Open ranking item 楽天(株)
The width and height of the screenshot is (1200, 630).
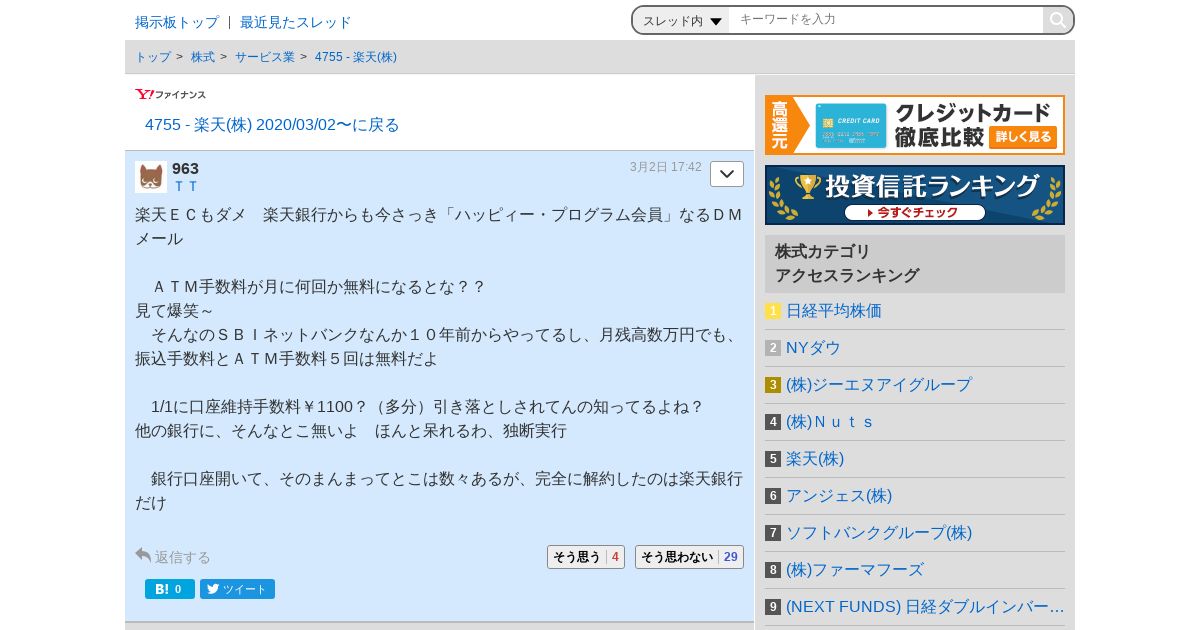[815, 459]
